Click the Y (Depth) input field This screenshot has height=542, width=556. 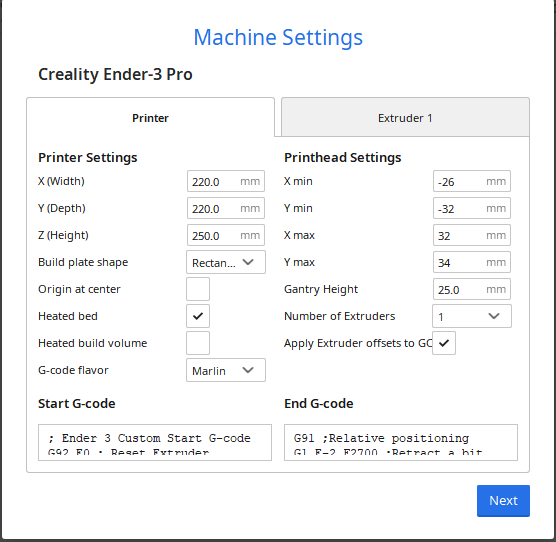226,208
